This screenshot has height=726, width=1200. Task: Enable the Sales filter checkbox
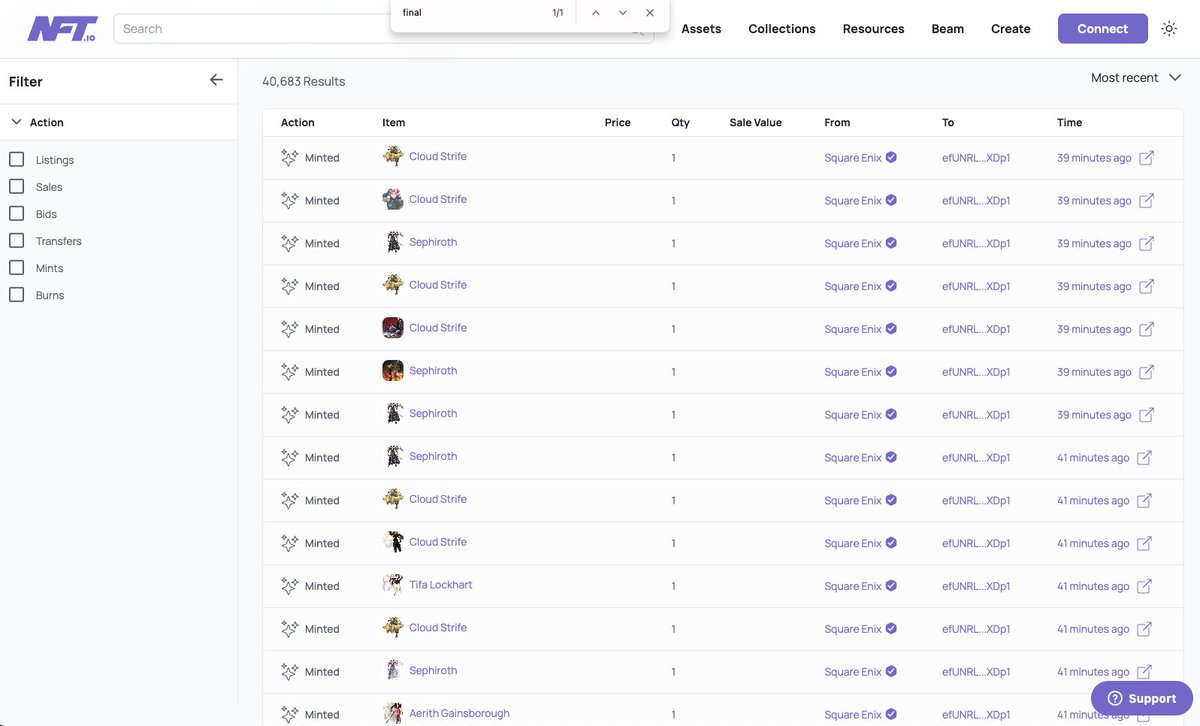pyautogui.click(x=16, y=186)
